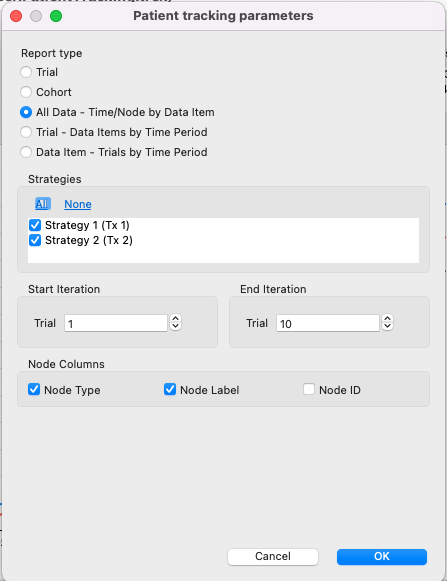
Task: Select All Data - Time/Node by Data Item
Action: 26,112
